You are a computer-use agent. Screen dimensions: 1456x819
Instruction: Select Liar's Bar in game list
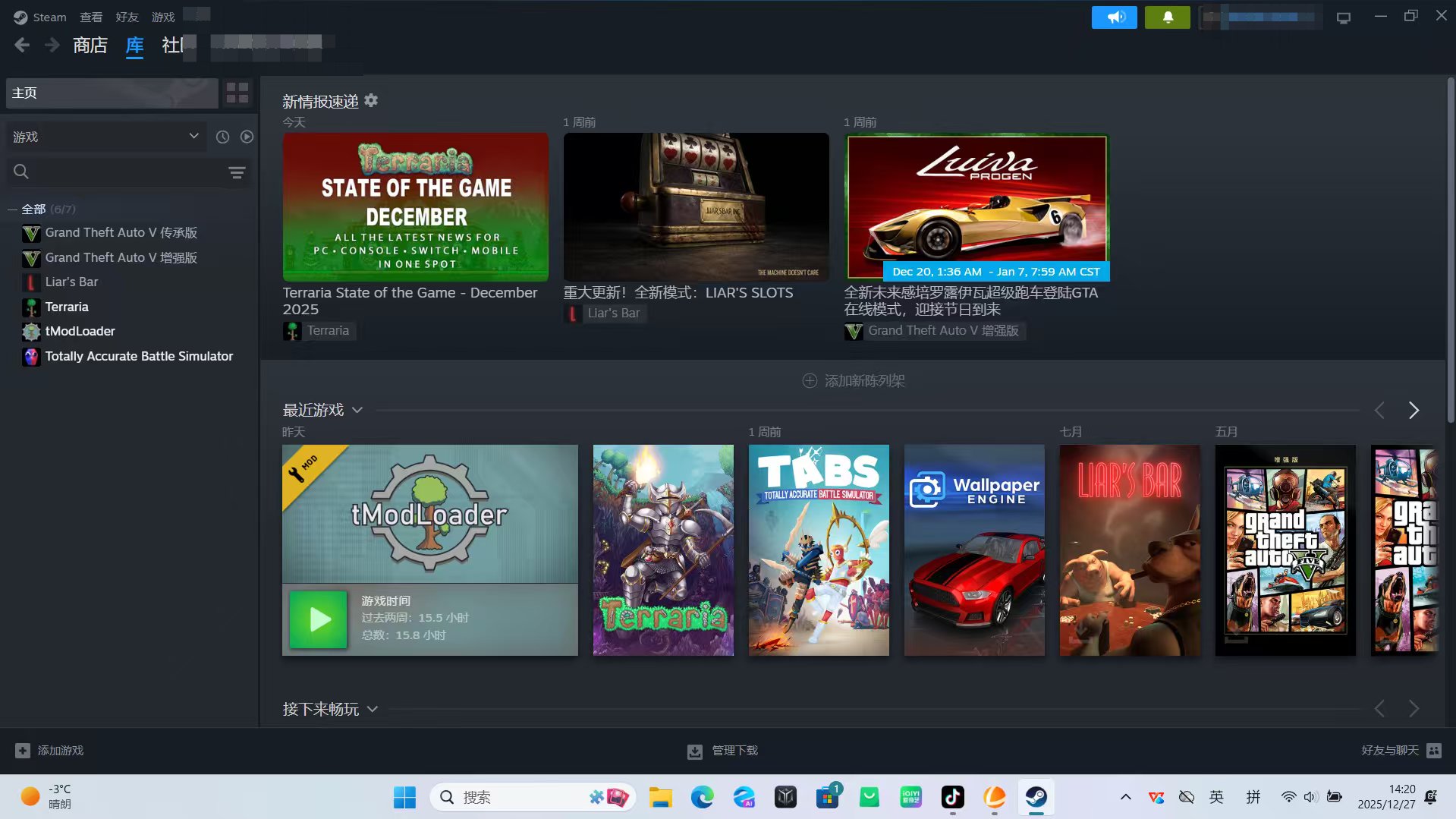point(71,282)
